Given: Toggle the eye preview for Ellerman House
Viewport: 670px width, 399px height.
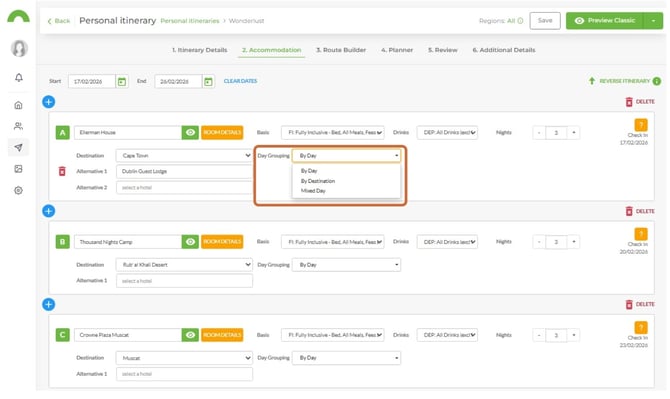Looking at the screenshot, I should tap(190, 132).
